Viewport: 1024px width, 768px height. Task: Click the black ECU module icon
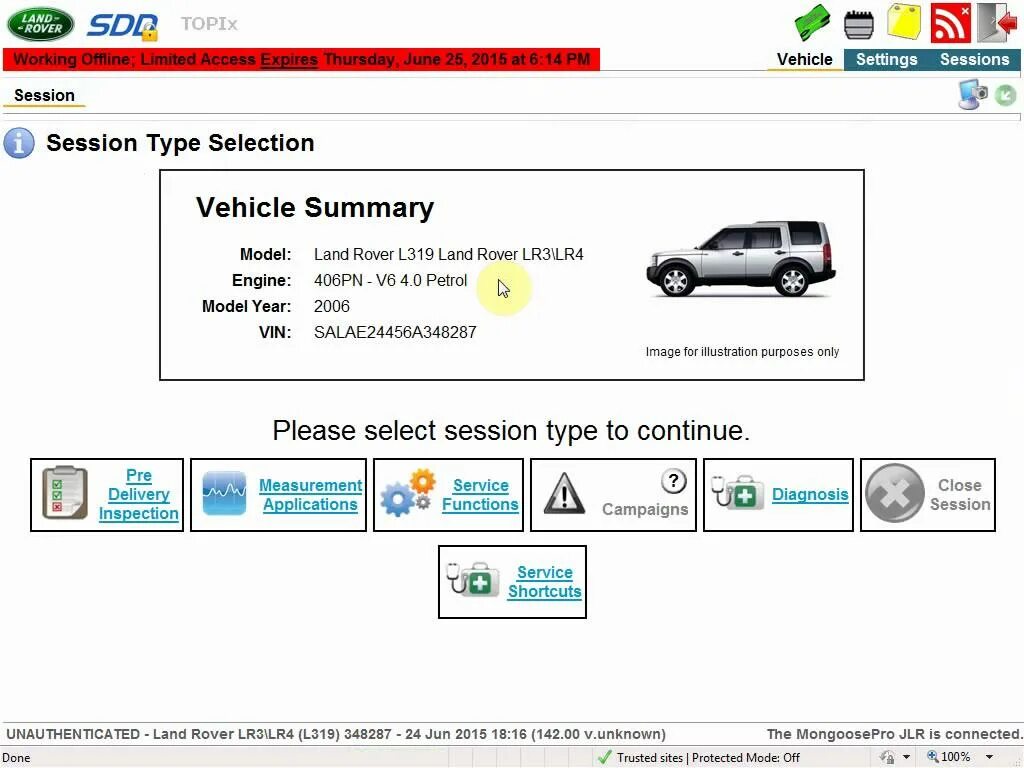859,24
